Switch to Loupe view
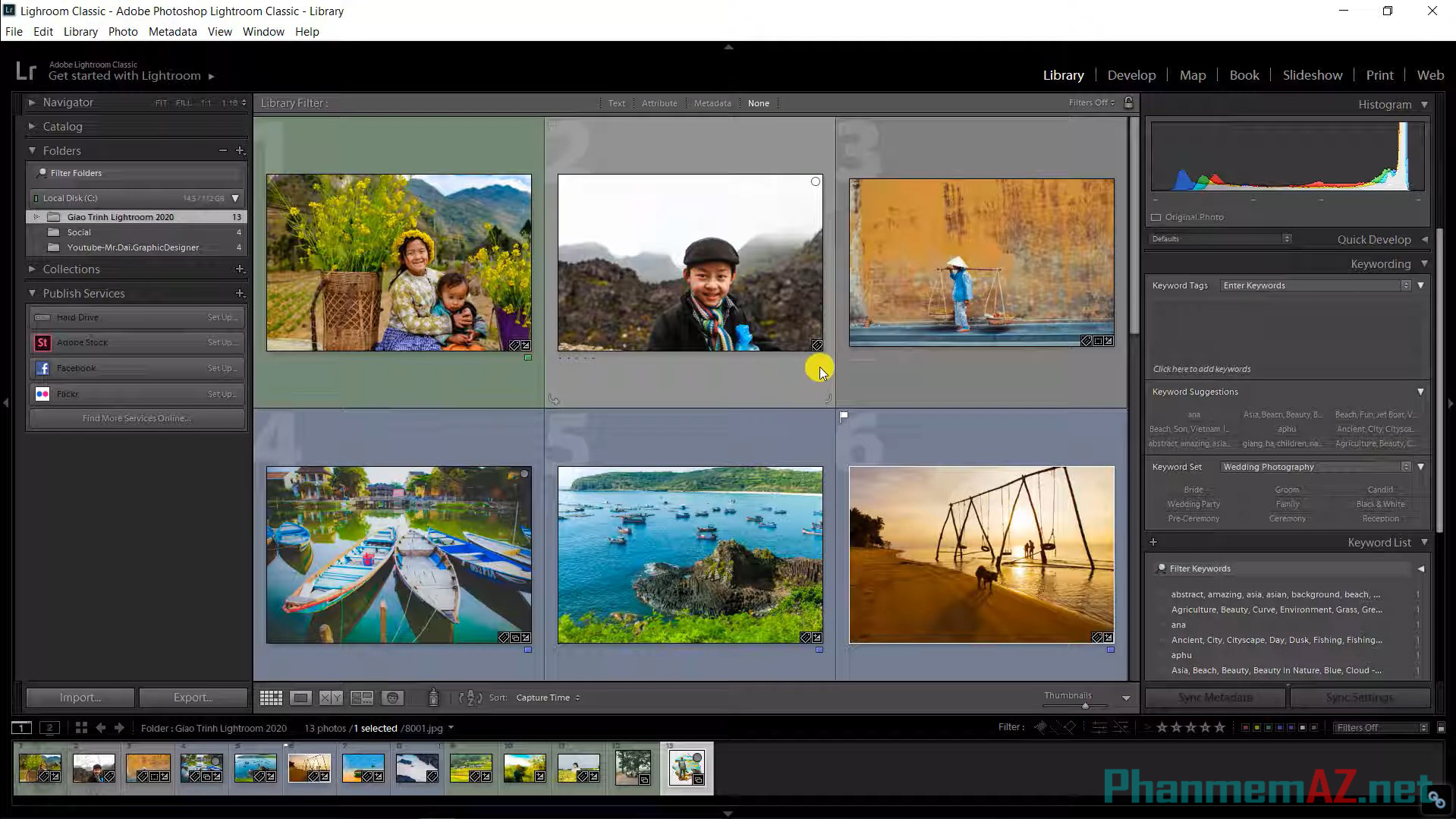 [x=300, y=697]
